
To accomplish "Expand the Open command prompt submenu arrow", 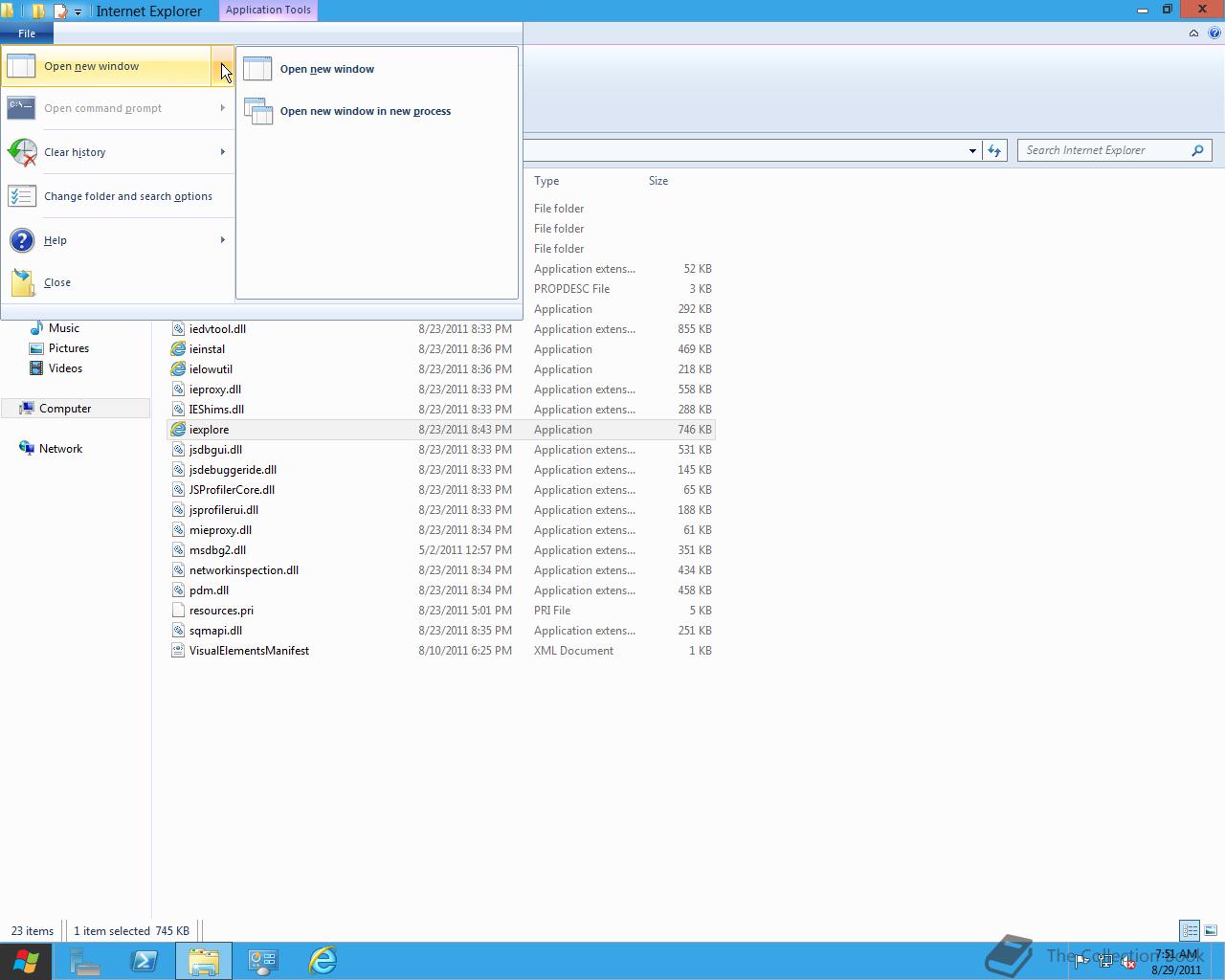I will click(x=223, y=108).
